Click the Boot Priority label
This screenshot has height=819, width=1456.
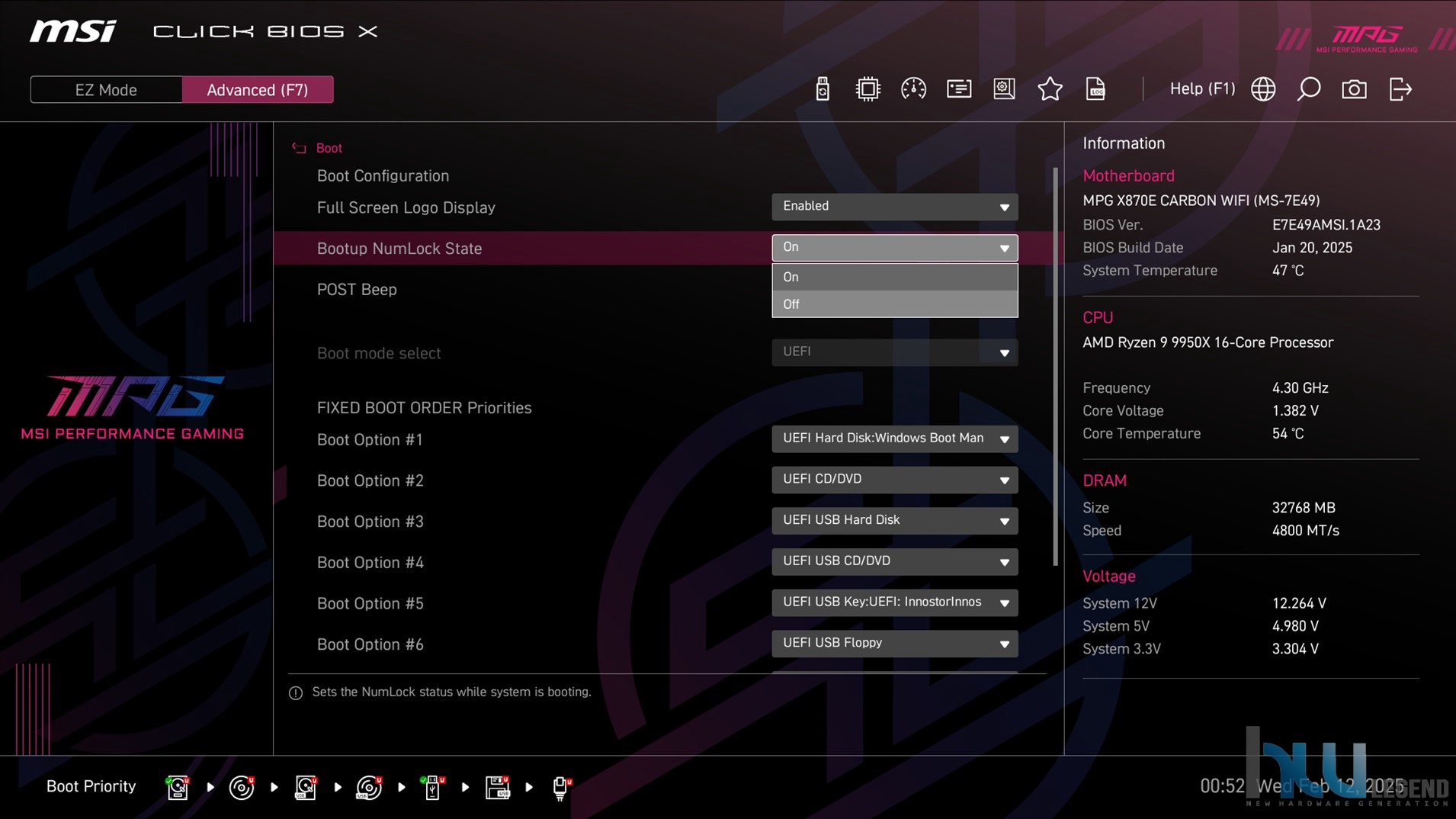(x=91, y=786)
